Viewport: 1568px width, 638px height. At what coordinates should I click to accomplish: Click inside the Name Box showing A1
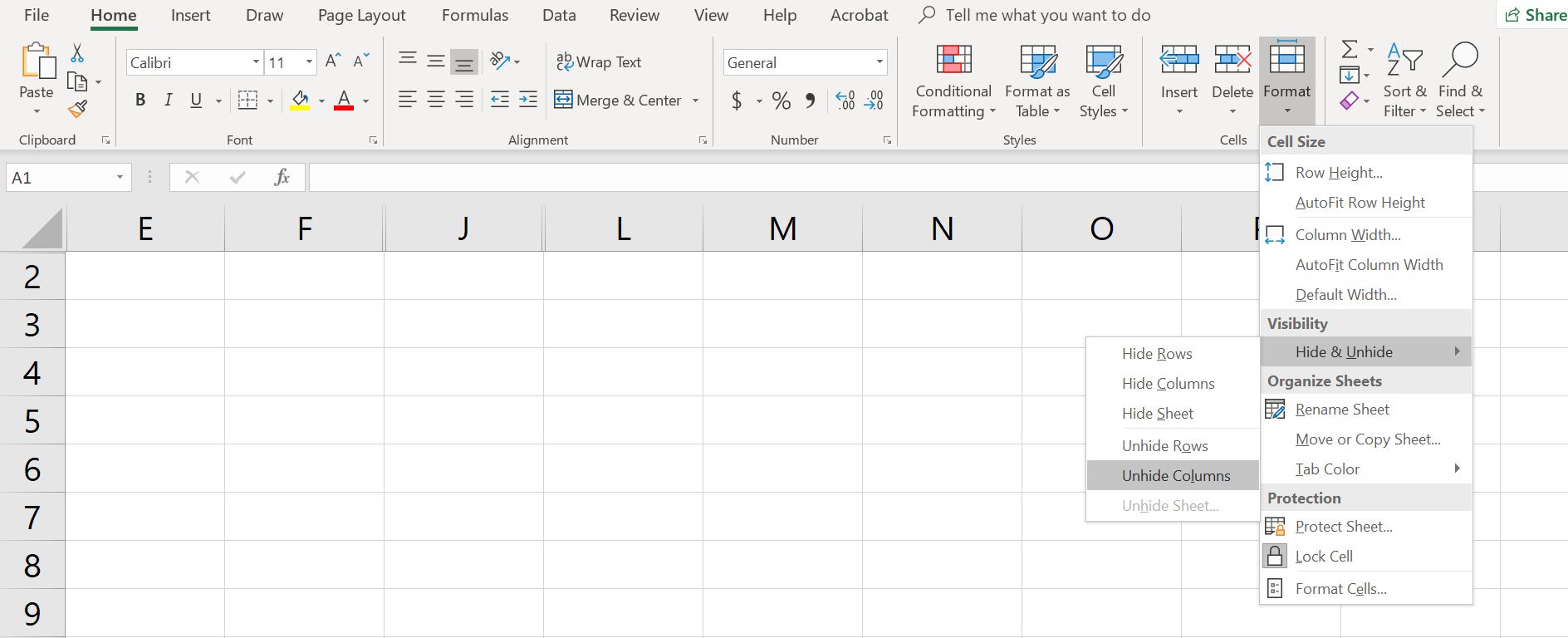58,177
